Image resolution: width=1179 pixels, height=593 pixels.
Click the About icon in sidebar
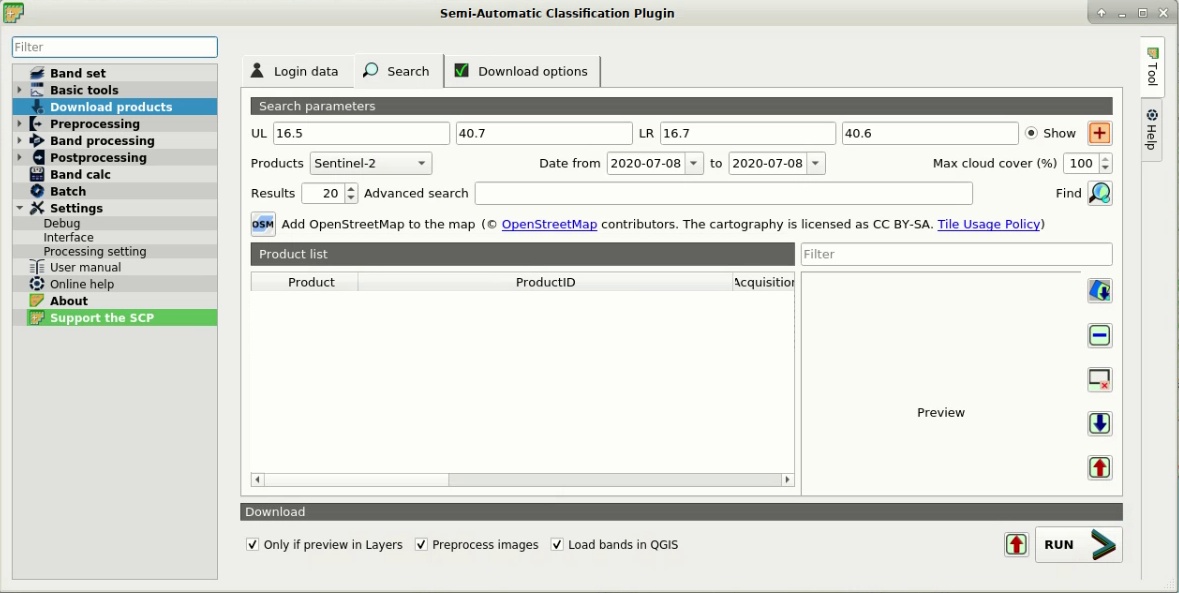[x=37, y=301]
